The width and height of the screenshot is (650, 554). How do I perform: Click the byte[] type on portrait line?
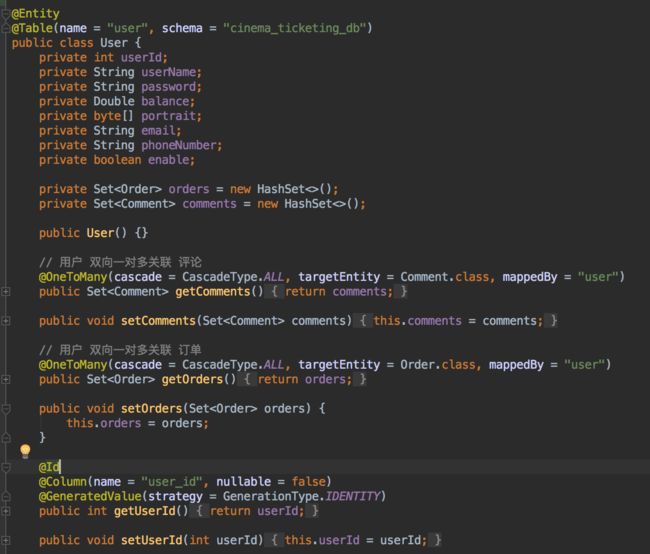(x=114, y=116)
